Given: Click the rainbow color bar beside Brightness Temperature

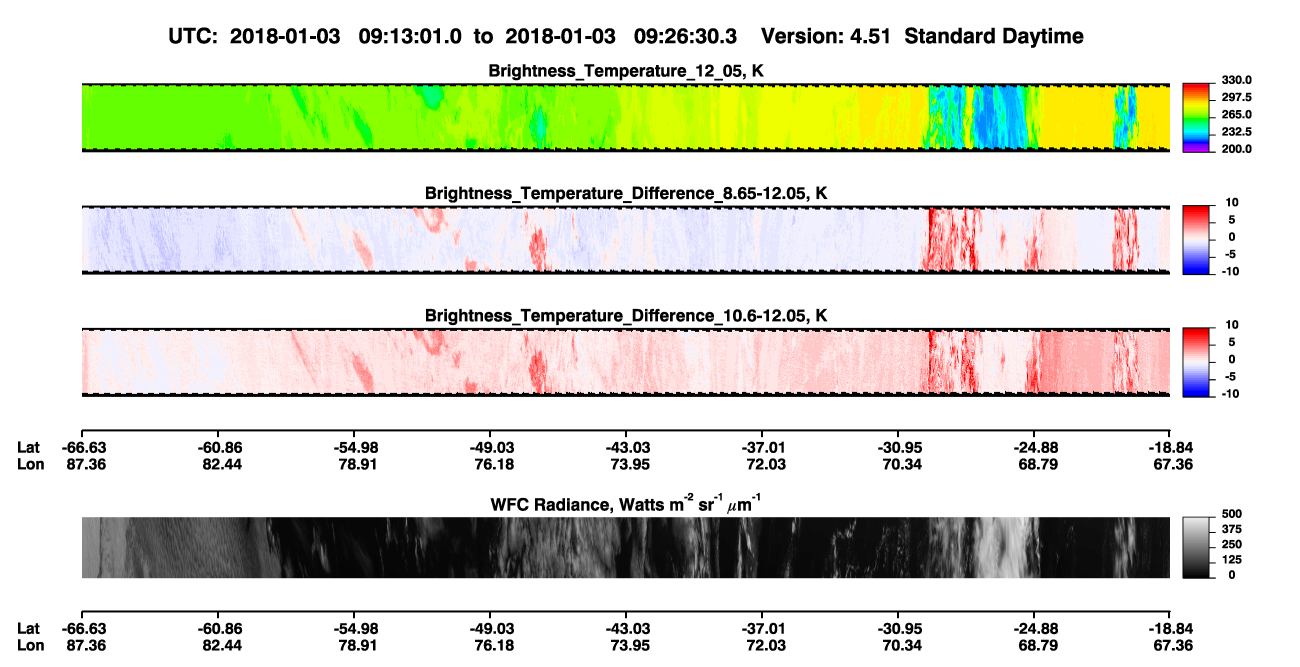Looking at the screenshot, I should [x=1196, y=118].
